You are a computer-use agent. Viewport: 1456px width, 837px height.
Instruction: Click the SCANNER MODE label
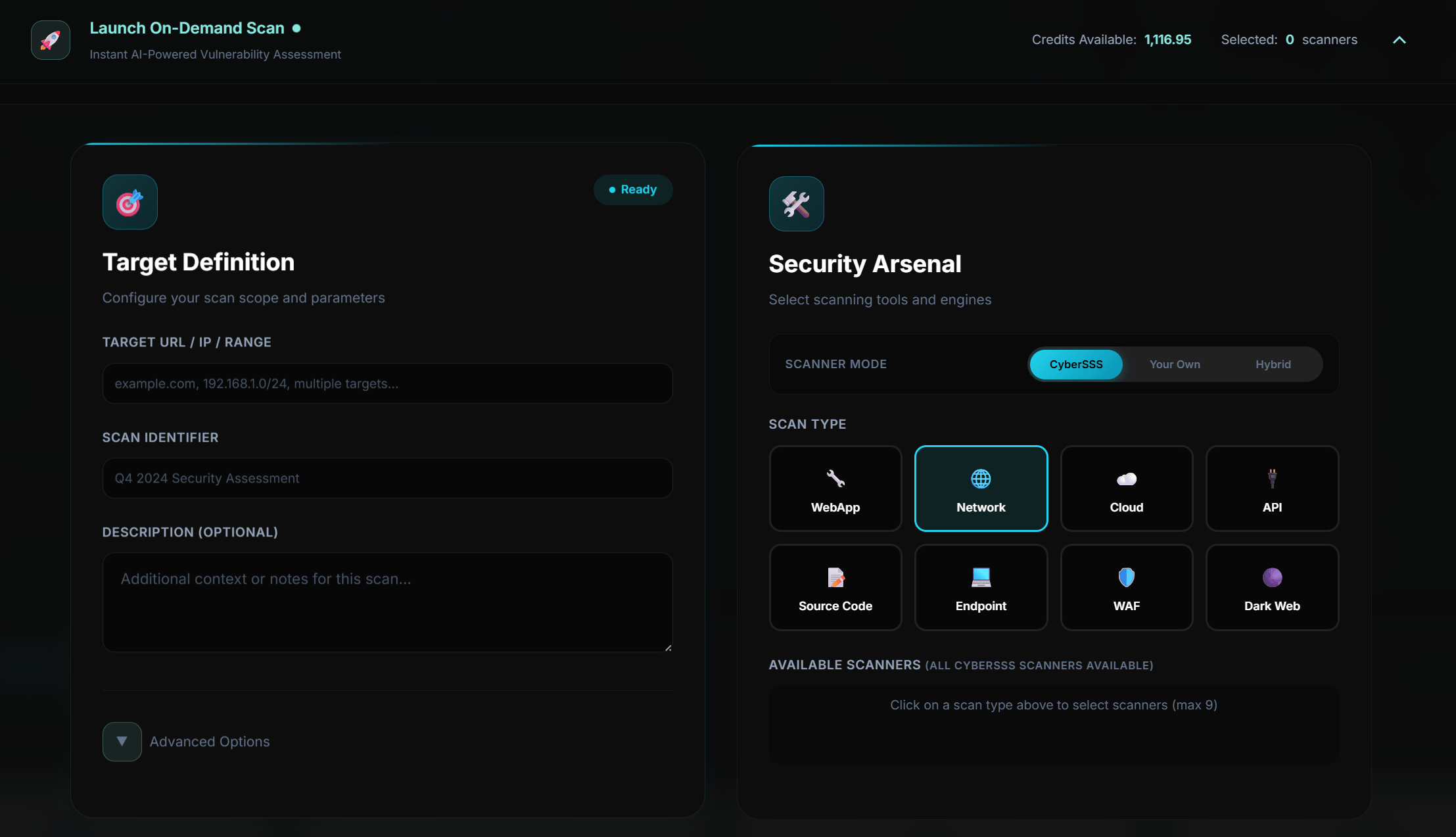(835, 364)
